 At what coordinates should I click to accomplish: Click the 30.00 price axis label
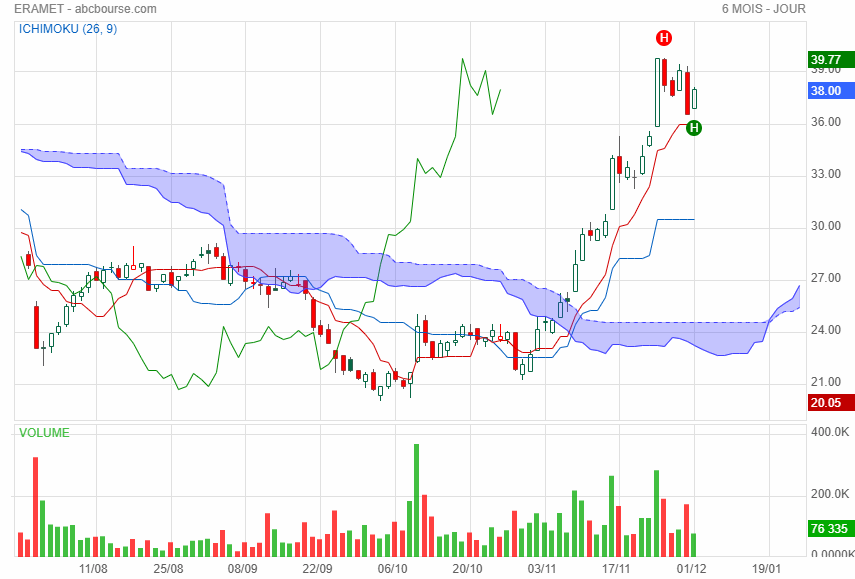pyautogui.click(x=826, y=226)
